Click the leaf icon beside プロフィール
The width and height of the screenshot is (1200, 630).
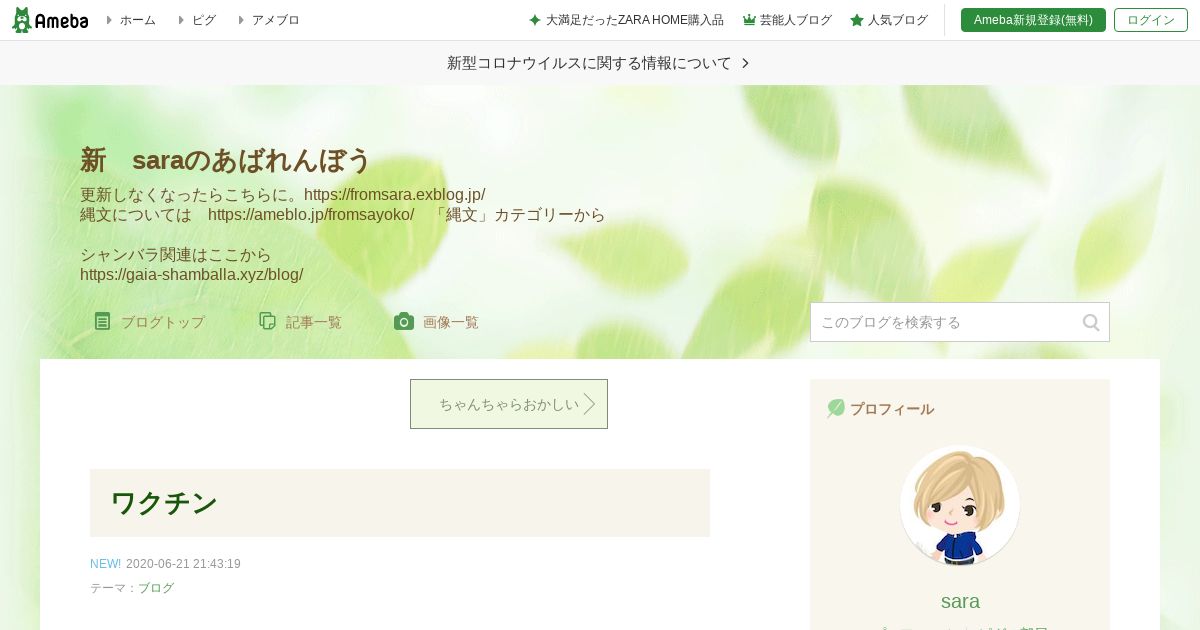click(x=836, y=408)
